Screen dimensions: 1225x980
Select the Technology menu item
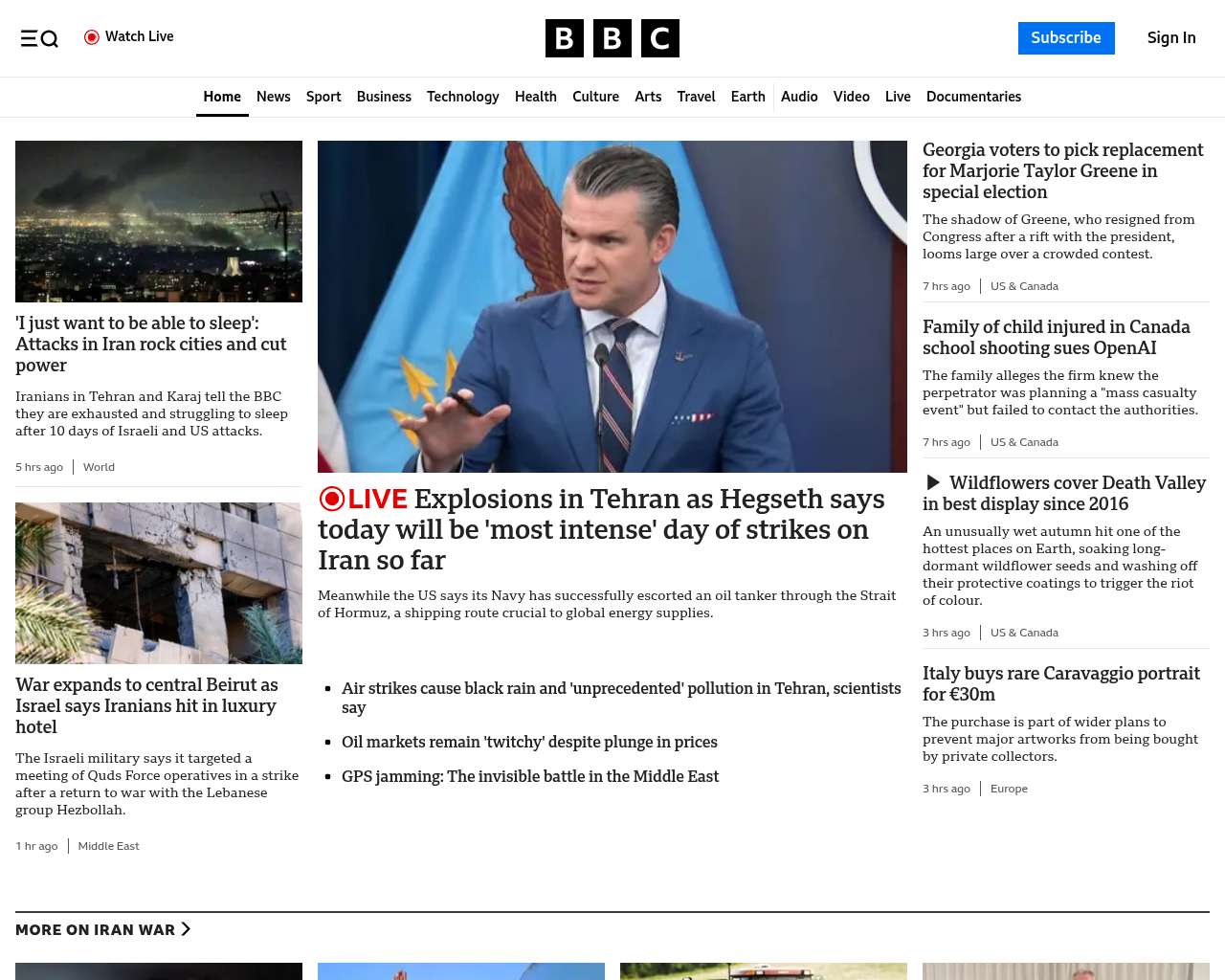pyautogui.click(x=462, y=97)
